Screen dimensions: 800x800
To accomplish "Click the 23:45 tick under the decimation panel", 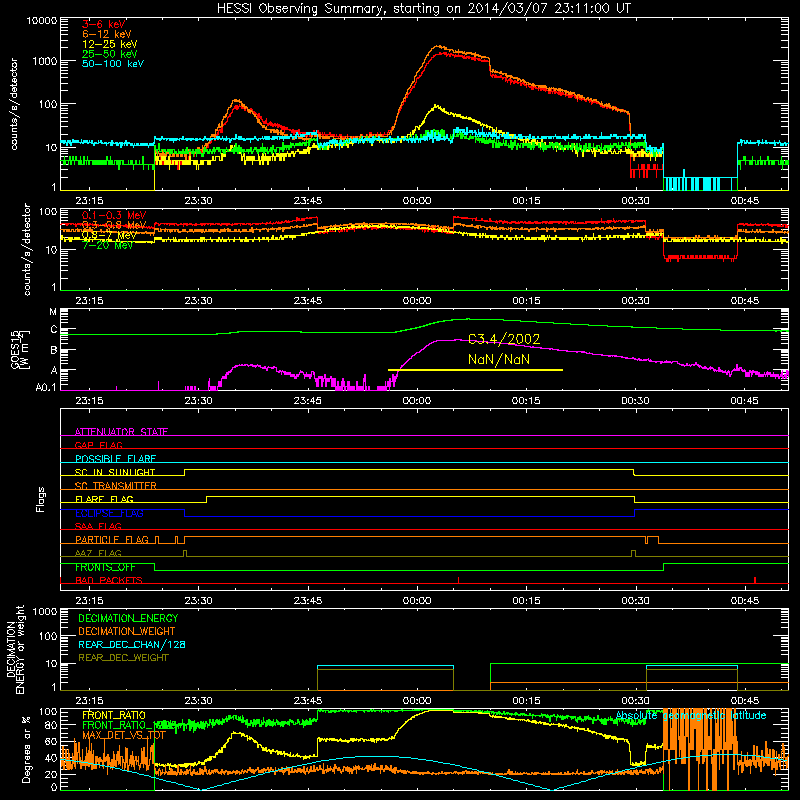I will pos(308,701).
